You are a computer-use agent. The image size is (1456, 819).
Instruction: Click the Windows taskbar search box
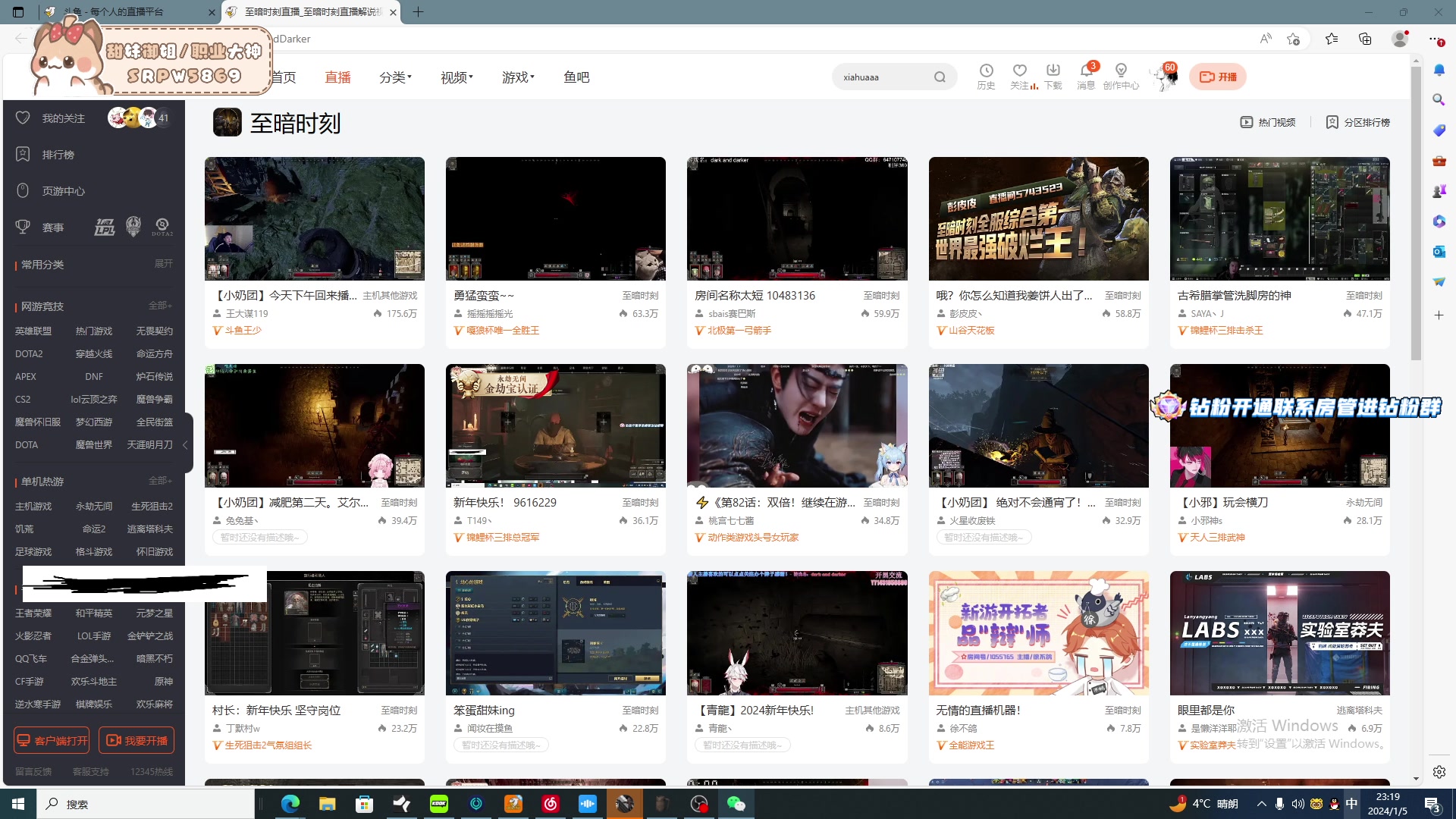146,804
